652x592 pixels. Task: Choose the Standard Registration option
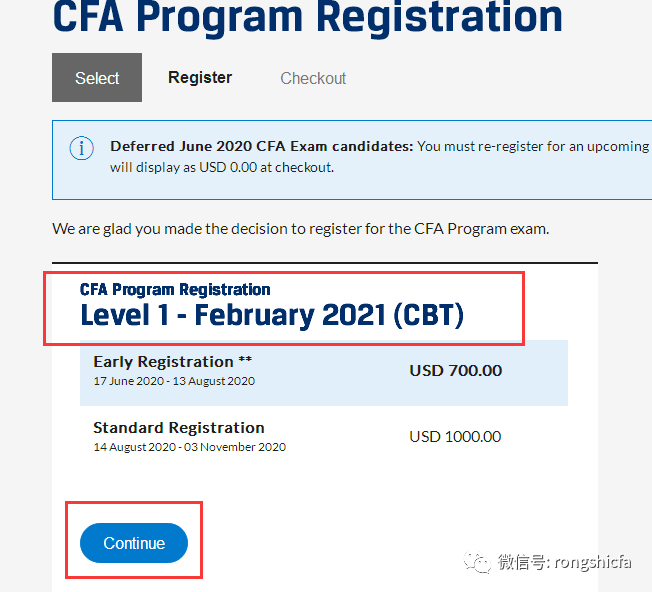coord(178,428)
